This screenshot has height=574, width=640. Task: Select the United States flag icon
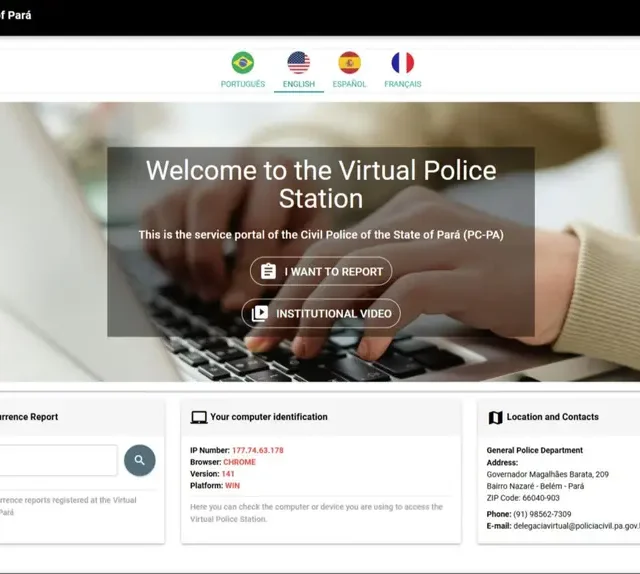pyautogui.click(x=298, y=63)
